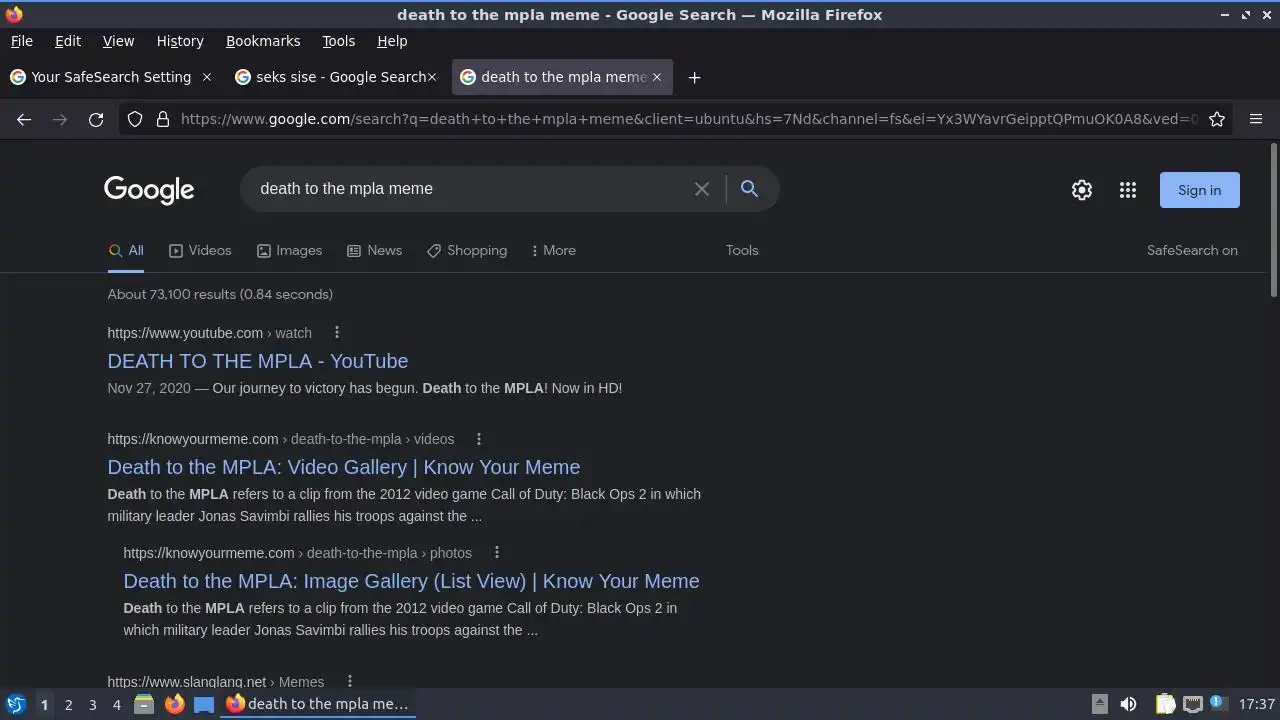Click the Firefox window taskbar entry
Image resolution: width=1280 pixels, height=720 pixels.
(318, 704)
